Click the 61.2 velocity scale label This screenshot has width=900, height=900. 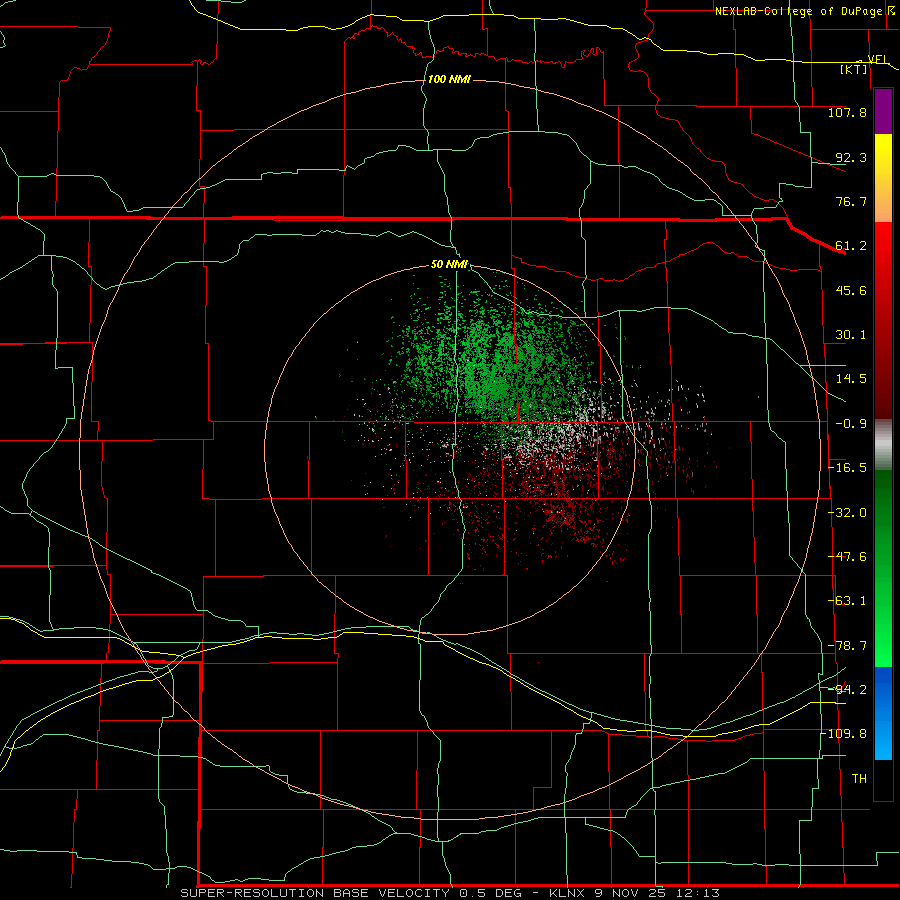[851, 246]
